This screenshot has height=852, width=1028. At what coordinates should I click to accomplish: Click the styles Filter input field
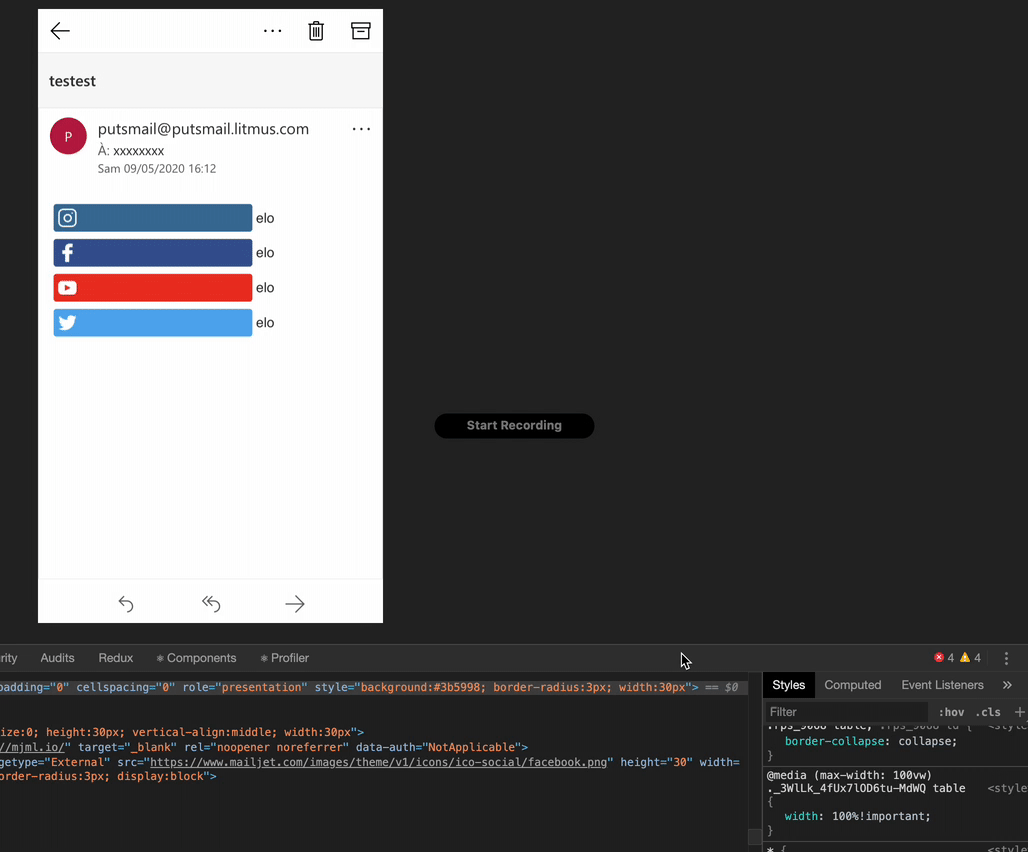[x=845, y=712]
